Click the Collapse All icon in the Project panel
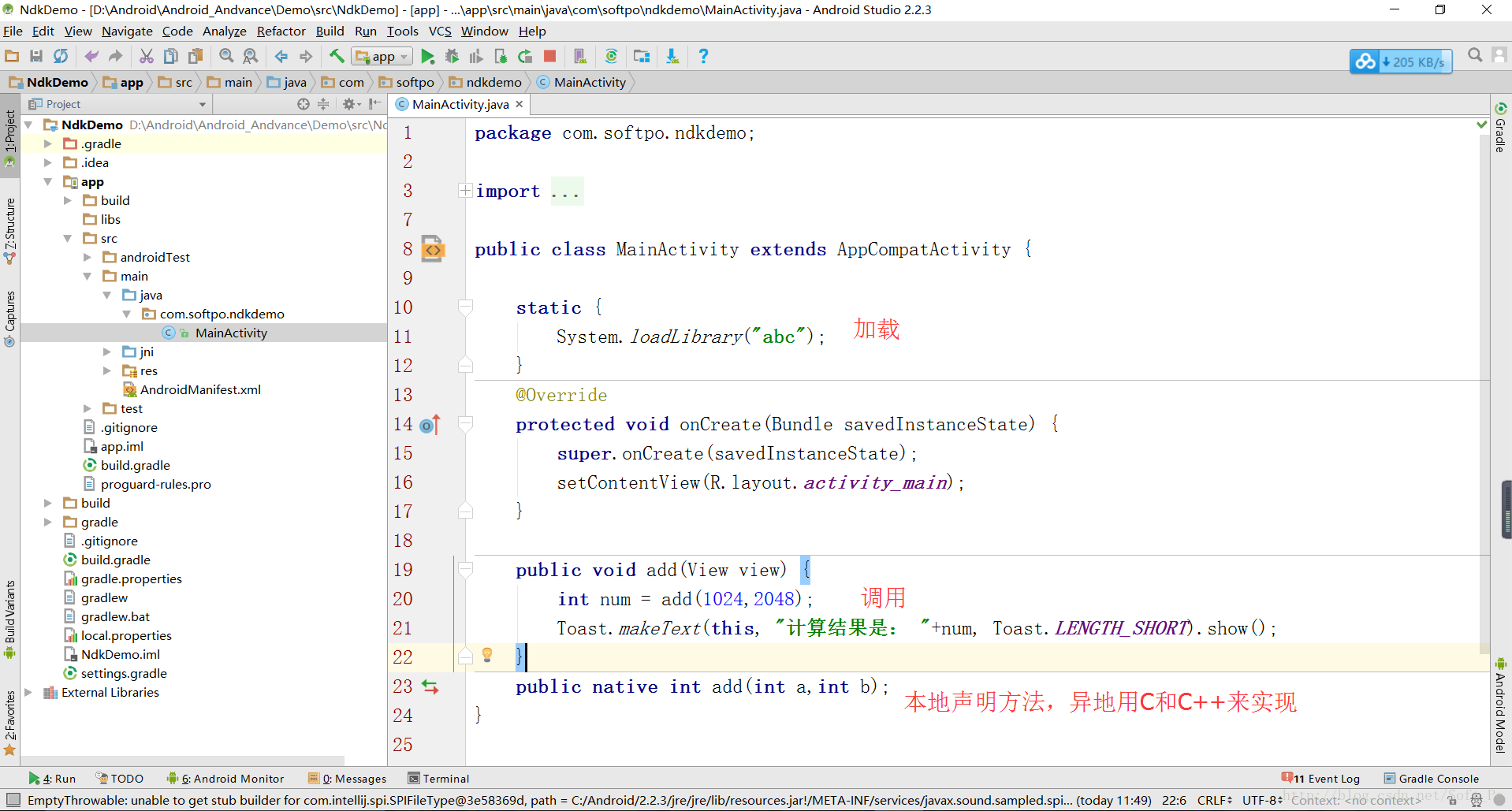The width and height of the screenshot is (1512, 811). tap(323, 104)
